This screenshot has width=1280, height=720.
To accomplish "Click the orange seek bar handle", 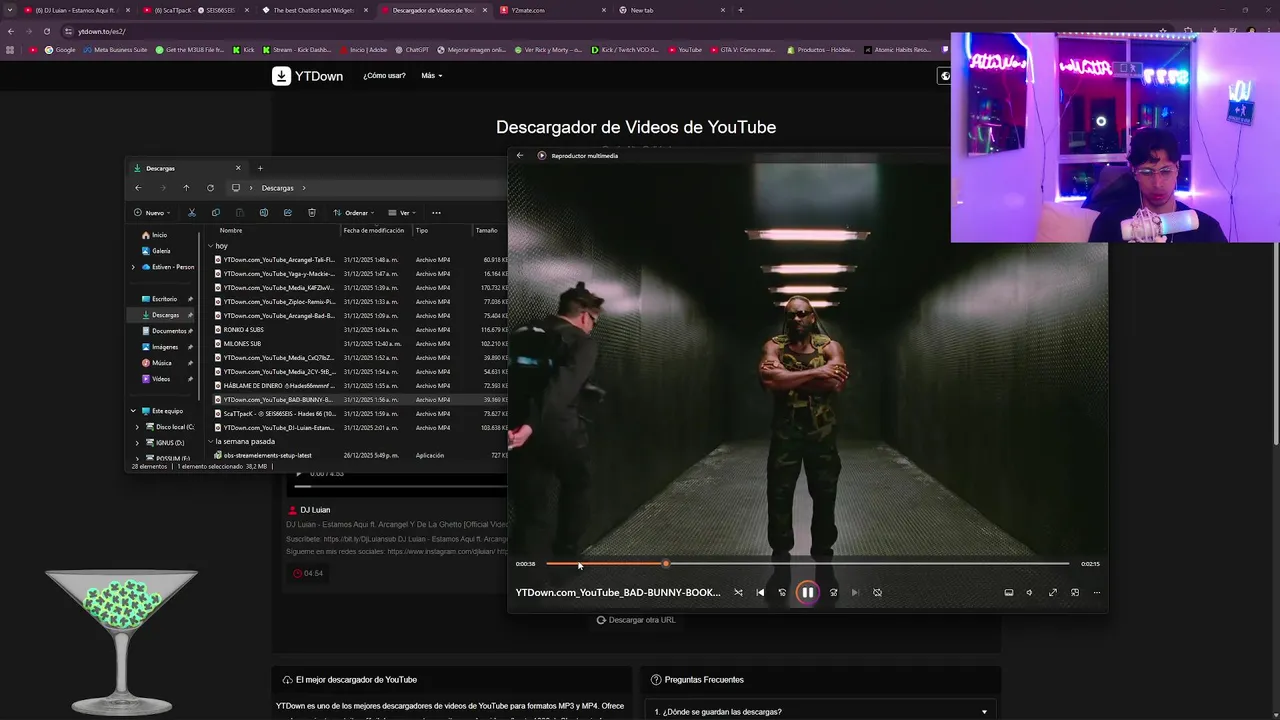I will coord(666,563).
